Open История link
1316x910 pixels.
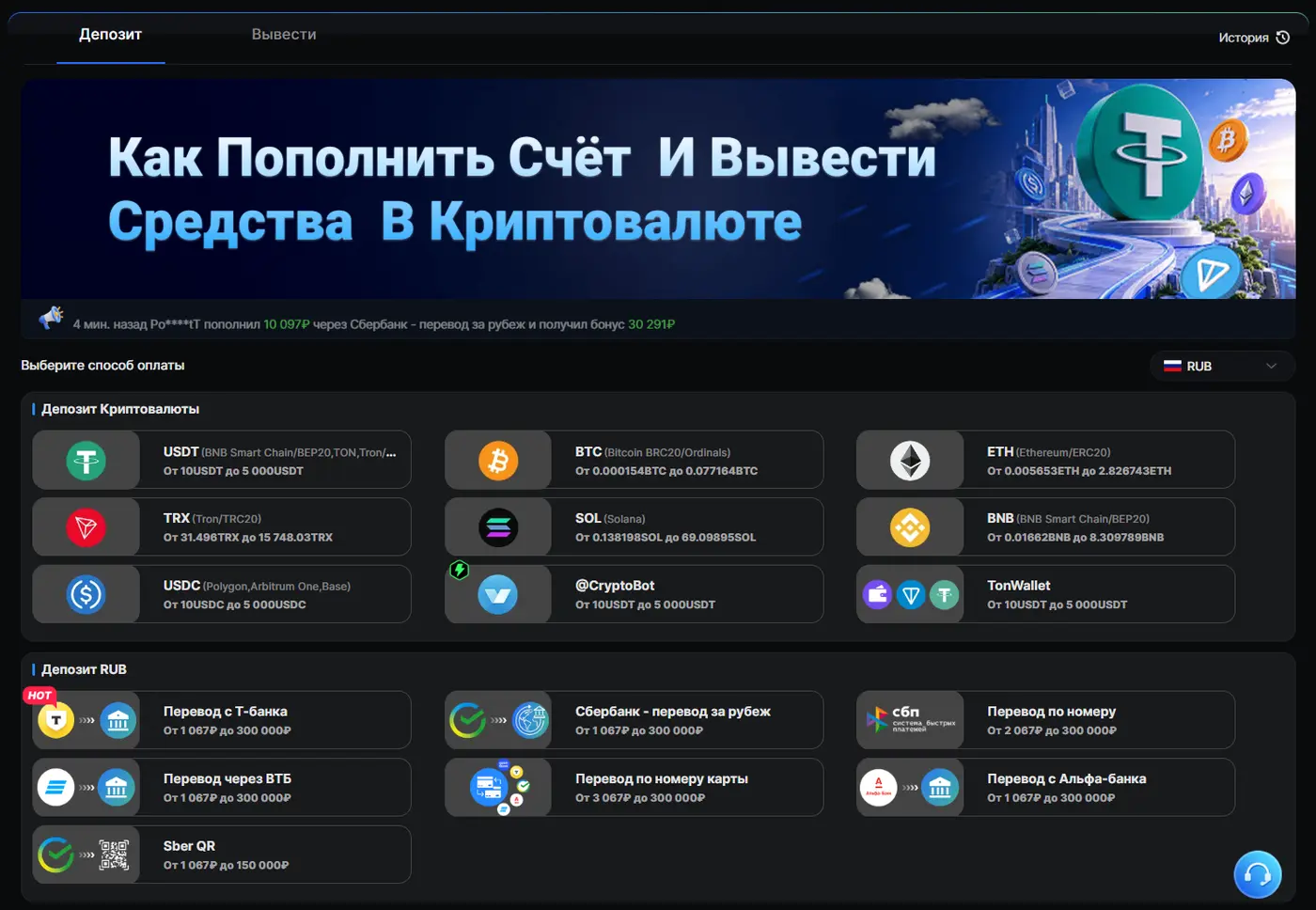point(1254,38)
